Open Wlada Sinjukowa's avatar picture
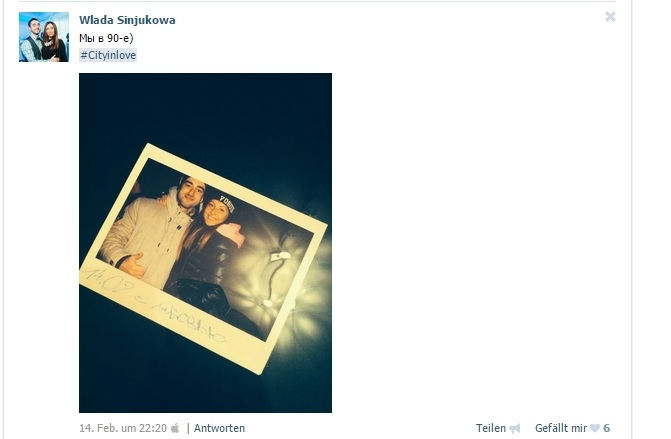Screen dimensions: 671x439 (44, 37)
